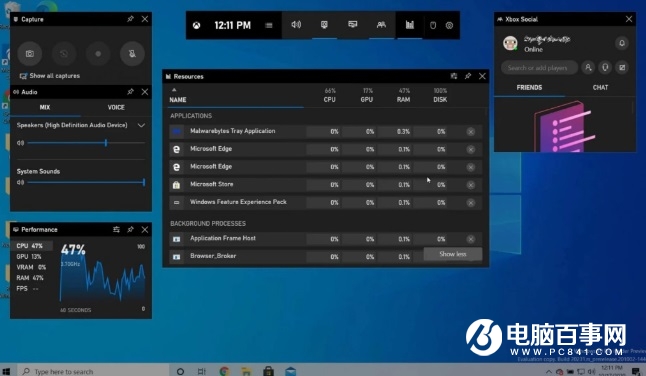Switch to the VOICE tab in Audio
646x376 pixels.
coord(116,107)
